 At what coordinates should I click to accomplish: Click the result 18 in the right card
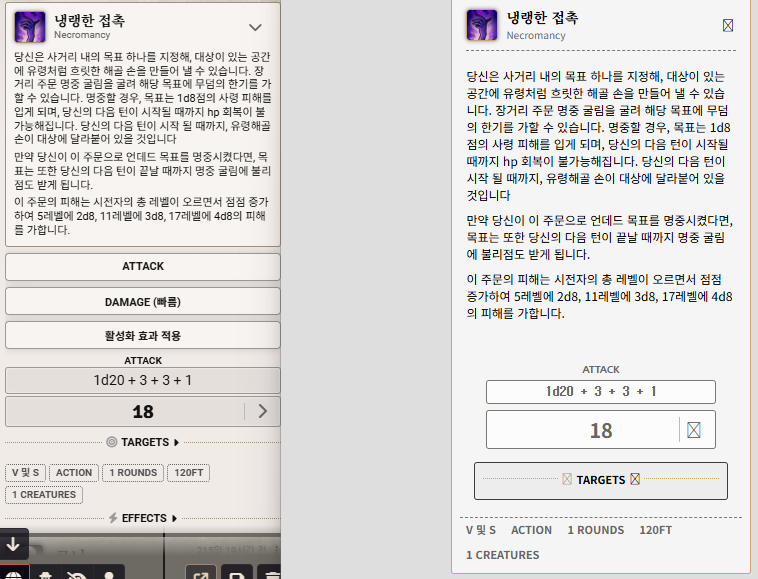point(601,431)
